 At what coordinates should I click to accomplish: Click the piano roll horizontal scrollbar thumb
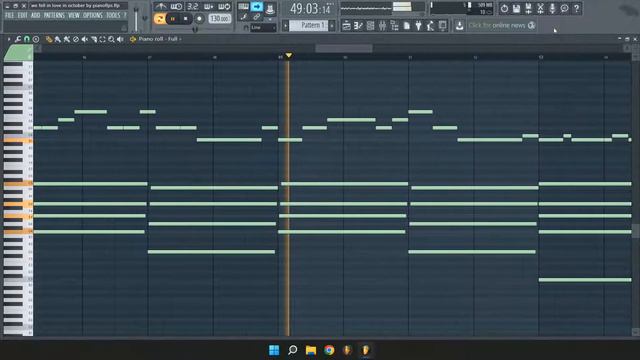tap(344, 49)
